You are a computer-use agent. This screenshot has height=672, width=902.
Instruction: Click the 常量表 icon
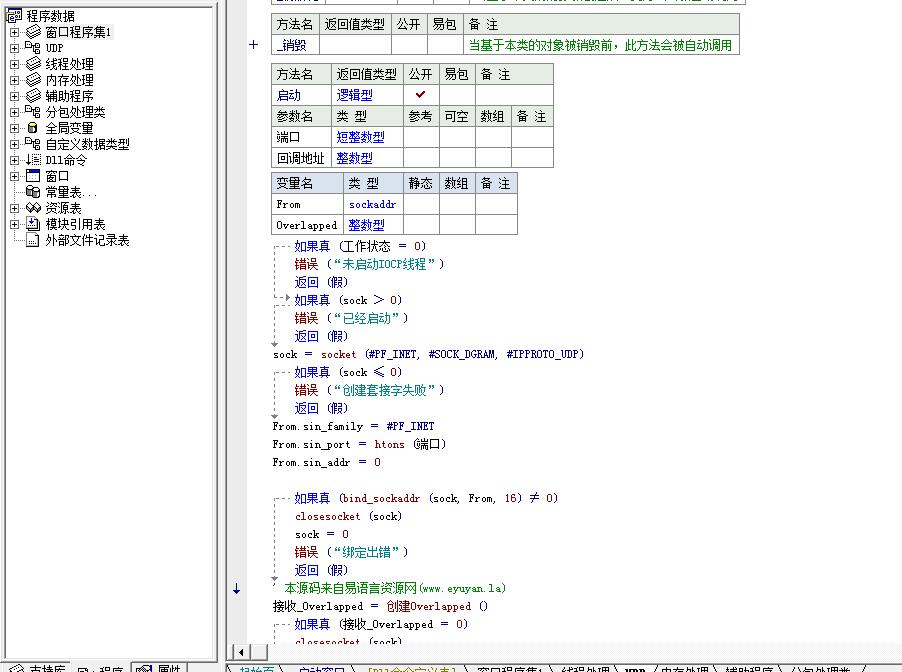pyautogui.click(x=33, y=192)
